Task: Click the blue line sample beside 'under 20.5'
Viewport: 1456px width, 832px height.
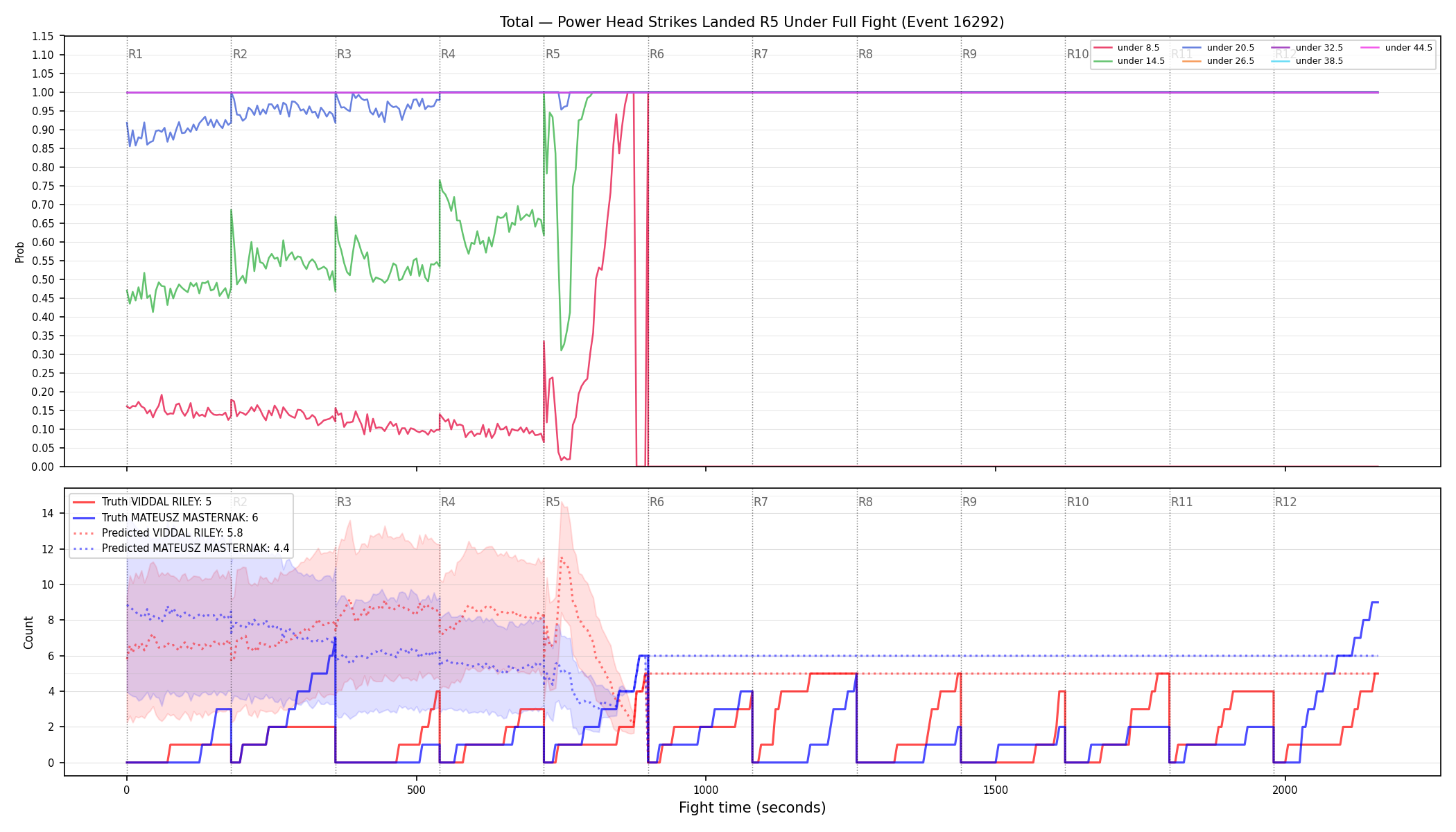Action: (x=1193, y=48)
